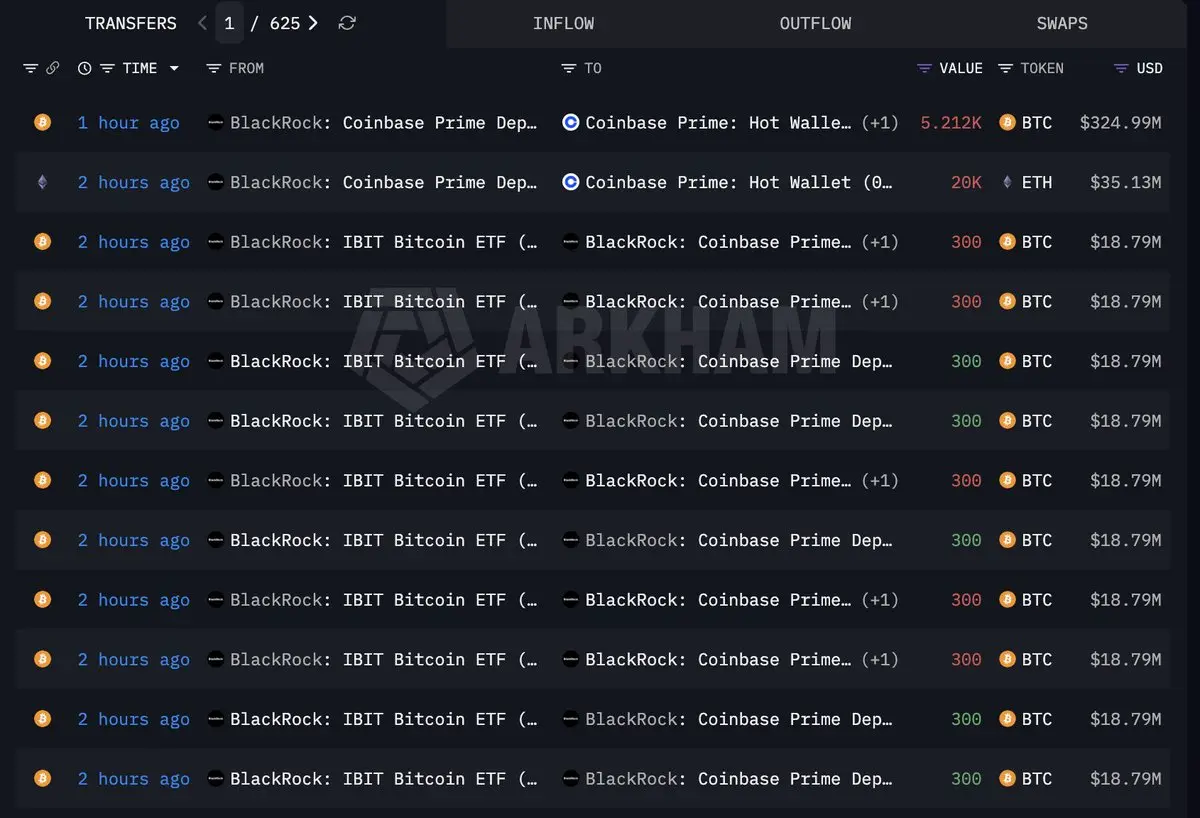Click the ETH token label
1200x818 pixels.
[1037, 183]
